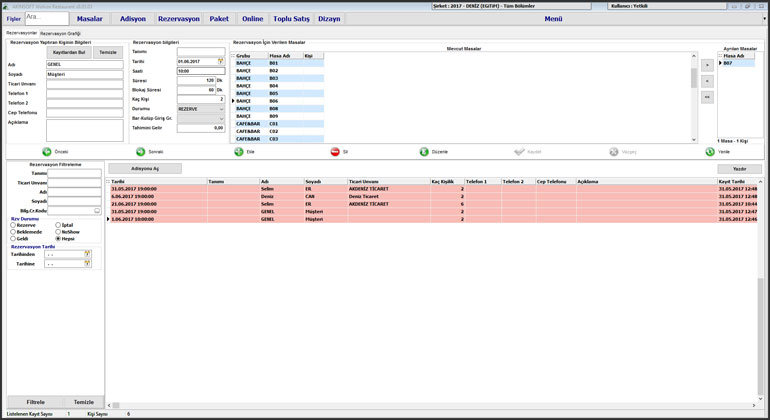Select reservation row 21.06.2017 19:00:00 Selim
The image size is (770, 420).
point(432,204)
